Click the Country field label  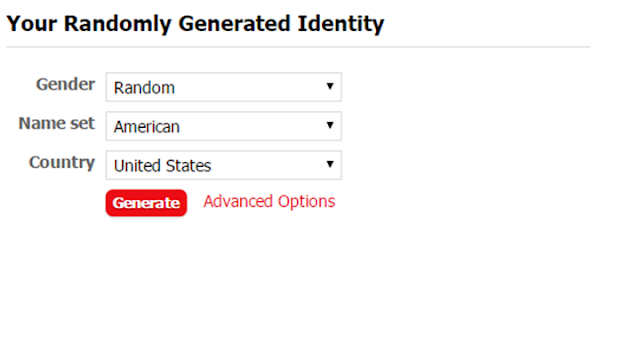tap(62, 162)
